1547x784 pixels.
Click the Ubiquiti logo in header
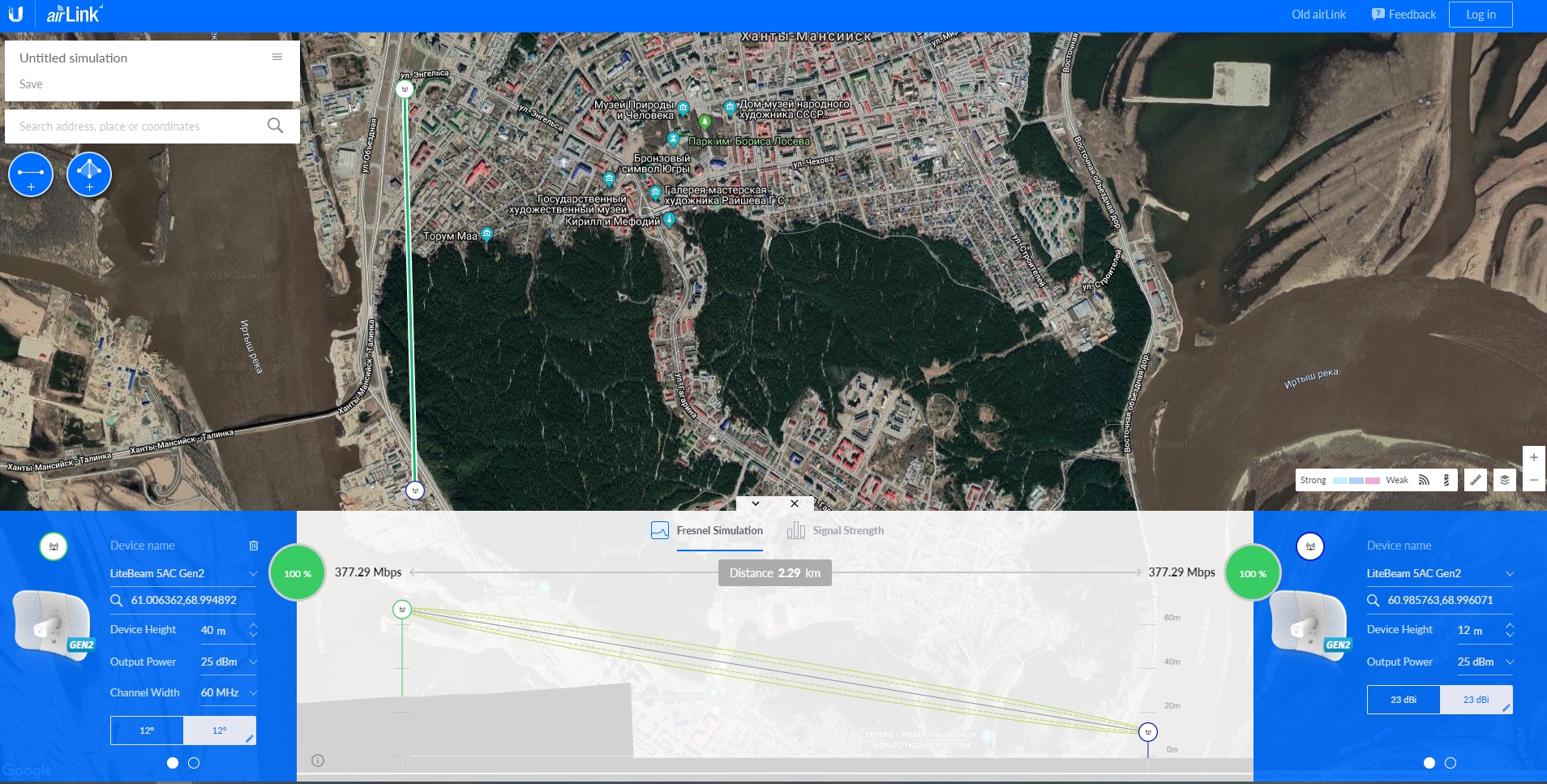coord(15,14)
